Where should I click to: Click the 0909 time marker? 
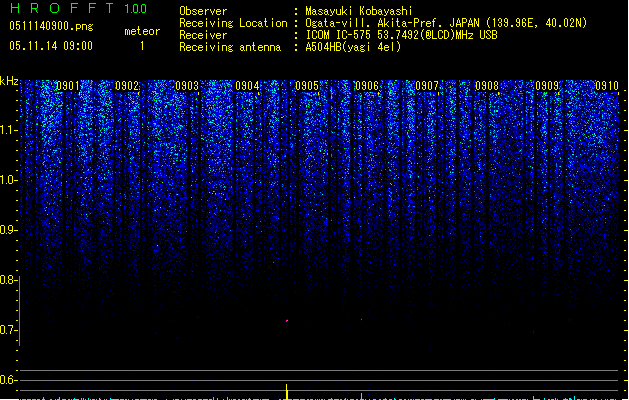point(547,86)
